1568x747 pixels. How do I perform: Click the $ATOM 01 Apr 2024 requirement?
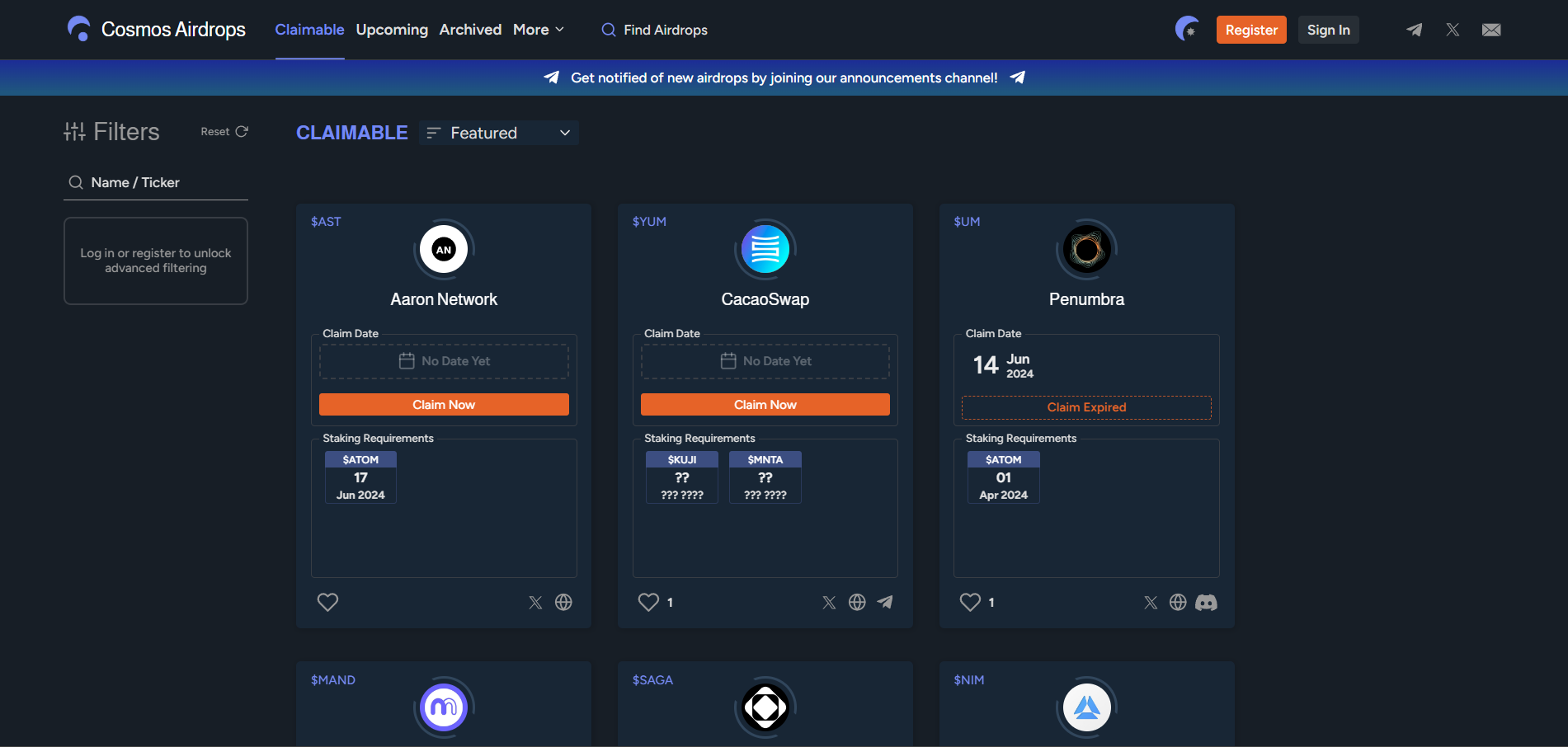click(x=1004, y=477)
